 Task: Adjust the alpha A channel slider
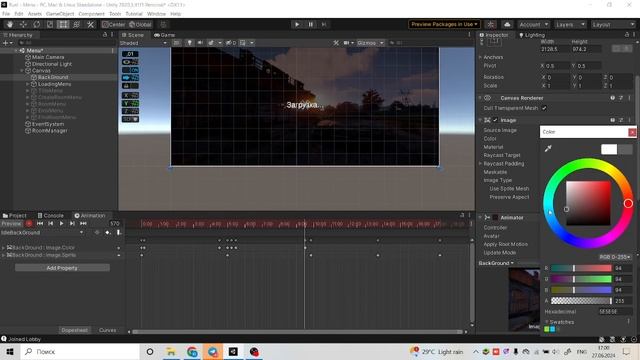pos(581,301)
